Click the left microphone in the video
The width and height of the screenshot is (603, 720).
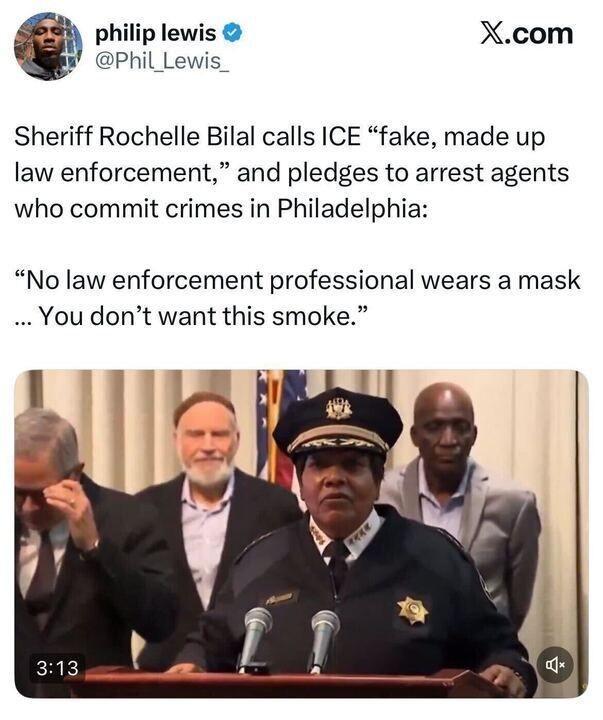pos(255,638)
